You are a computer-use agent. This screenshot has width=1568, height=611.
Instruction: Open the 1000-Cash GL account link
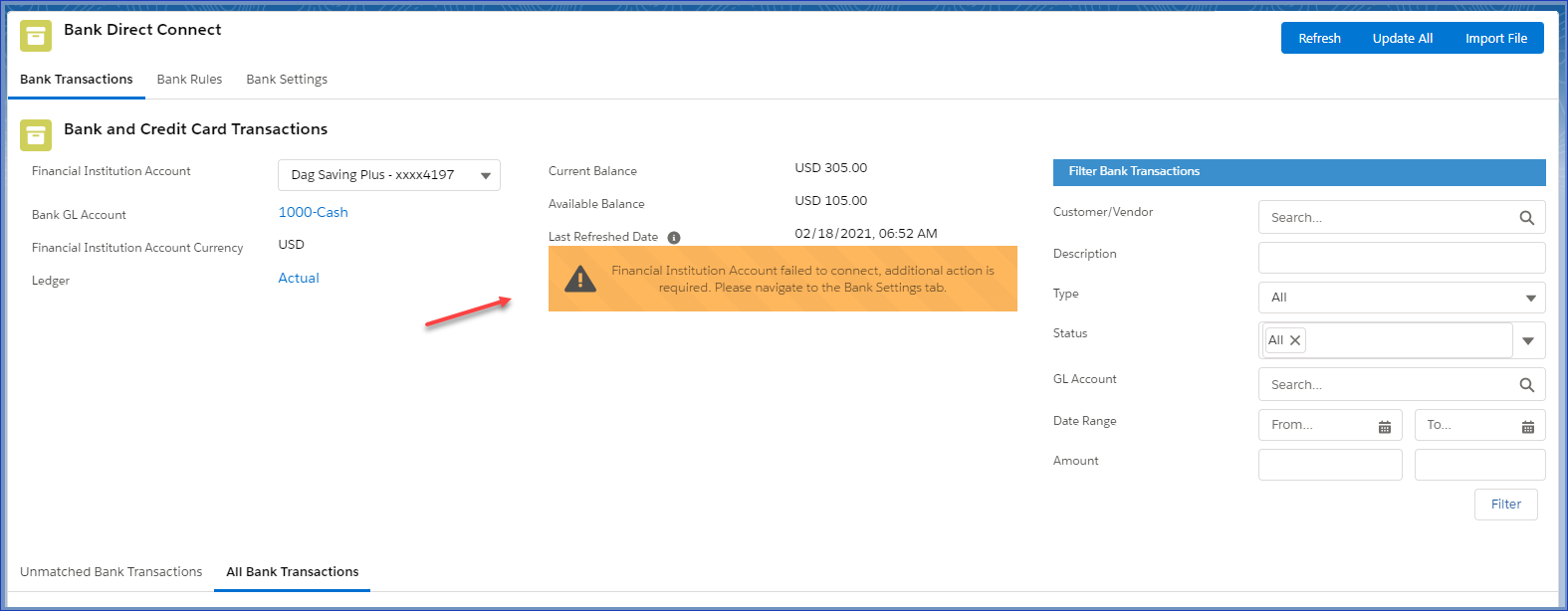point(313,212)
